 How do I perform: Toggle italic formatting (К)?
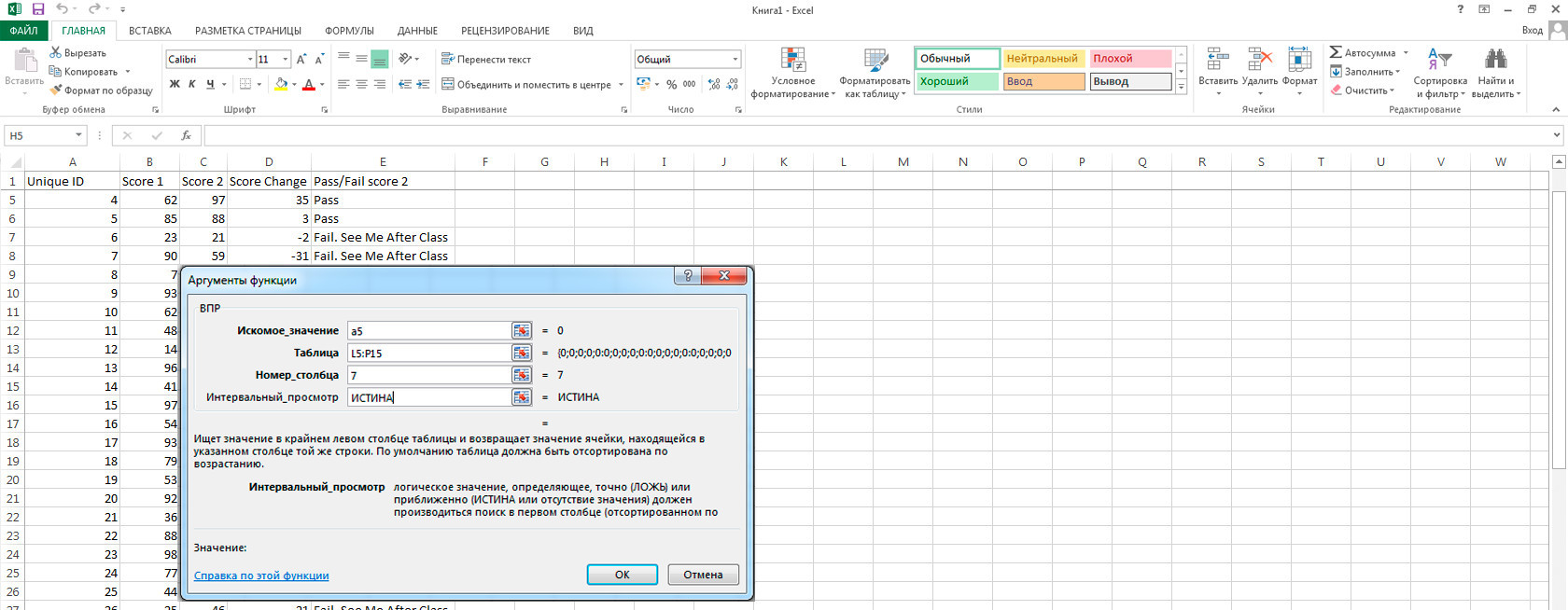point(192,84)
